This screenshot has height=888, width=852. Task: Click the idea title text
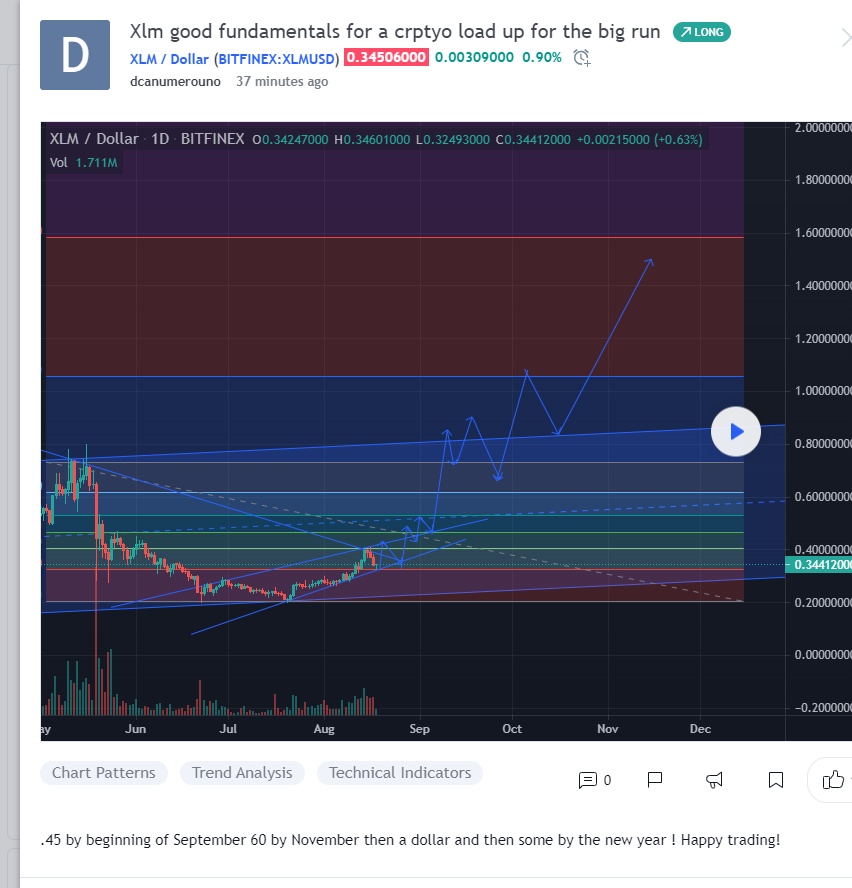[395, 31]
